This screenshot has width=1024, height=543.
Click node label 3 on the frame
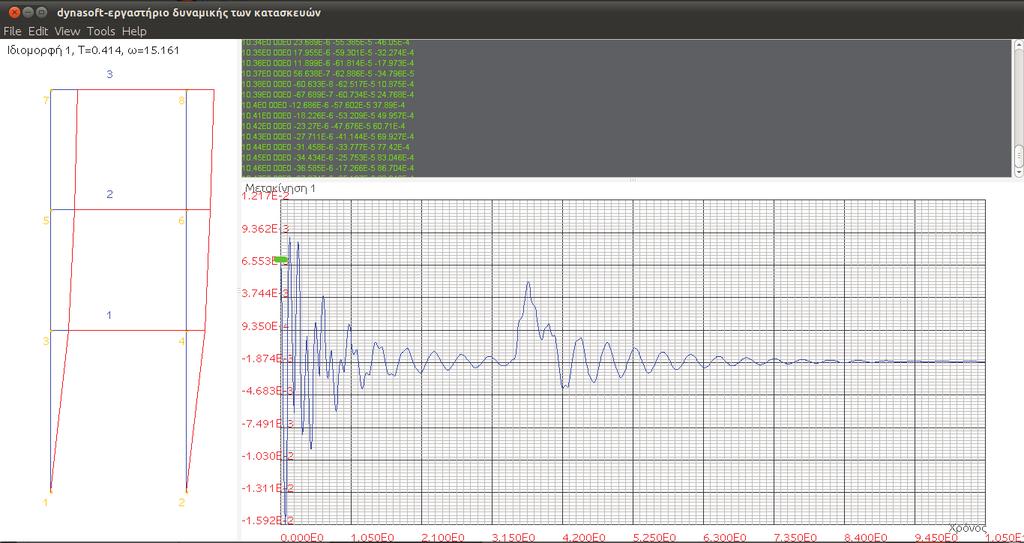[x=46, y=341]
